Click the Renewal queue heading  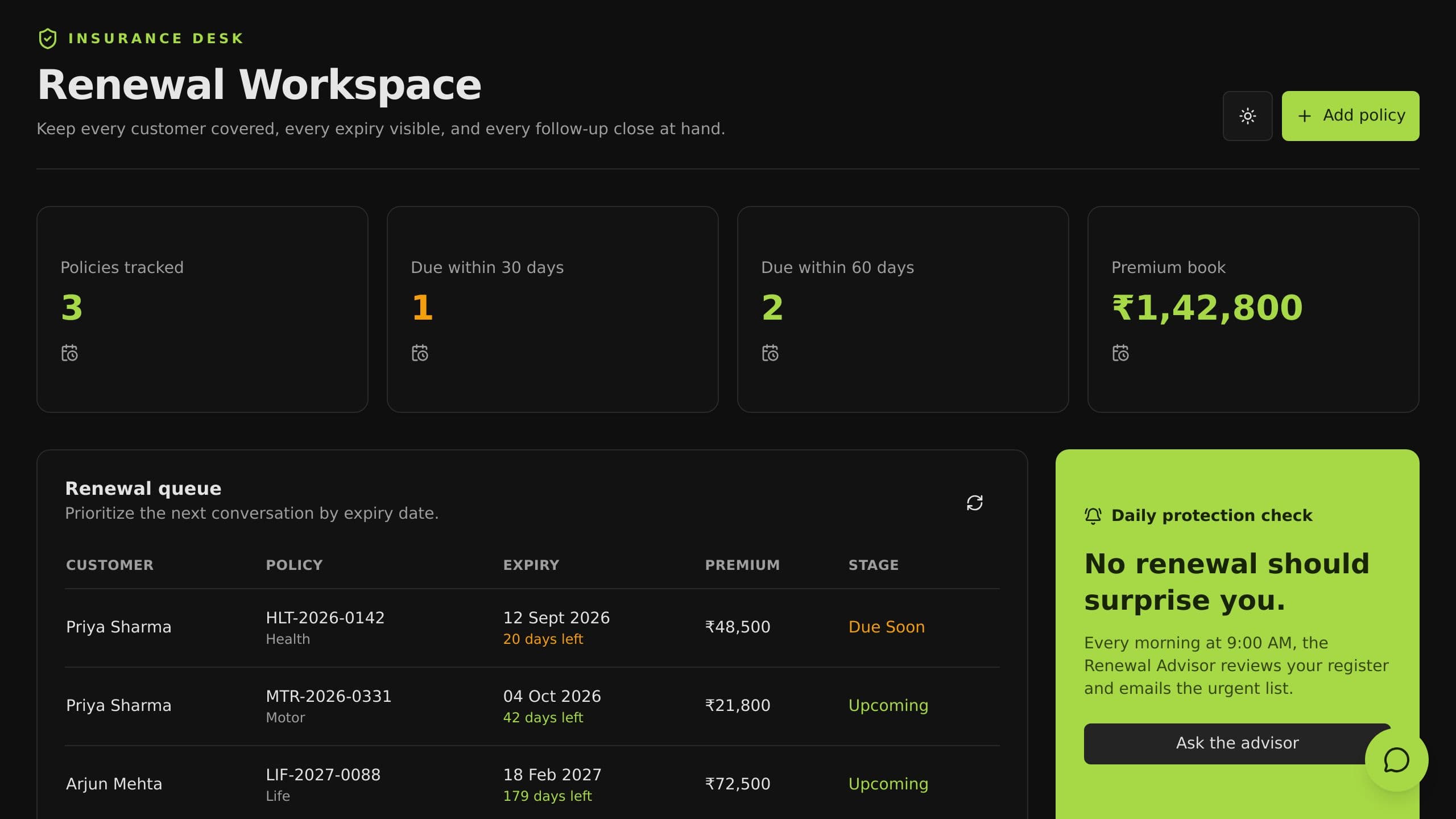(143, 489)
